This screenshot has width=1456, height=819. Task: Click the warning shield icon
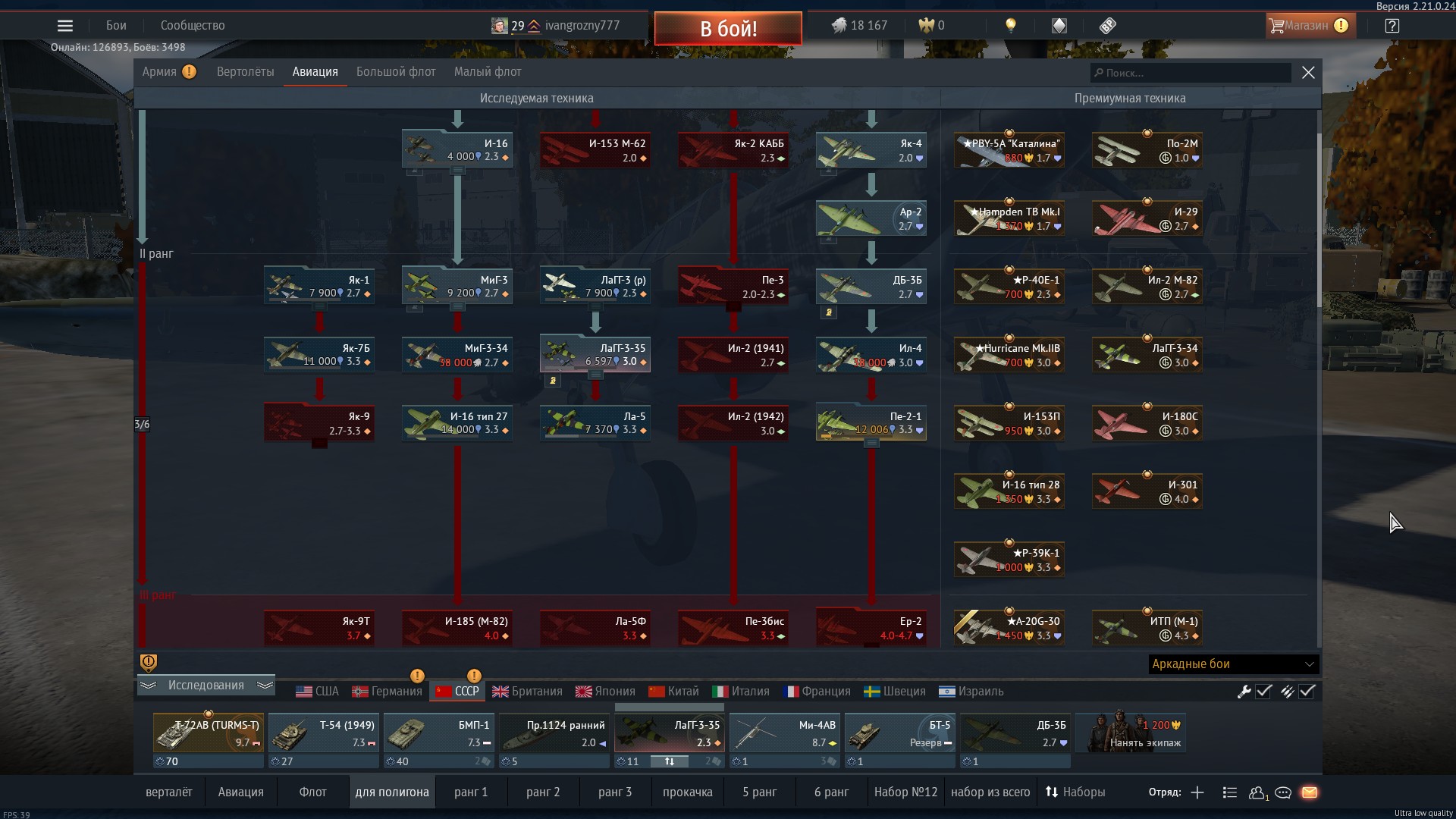(x=149, y=663)
